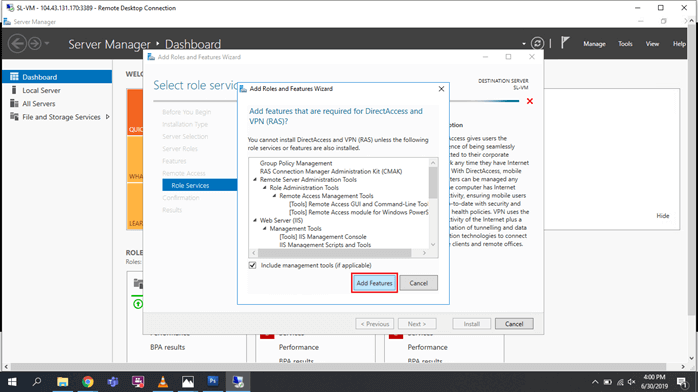Image resolution: width=698 pixels, height=392 pixels.
Task: Select Remote Access GUI and Command-Line Tools row
Action: pyautogui.click(x=358, y=204)
